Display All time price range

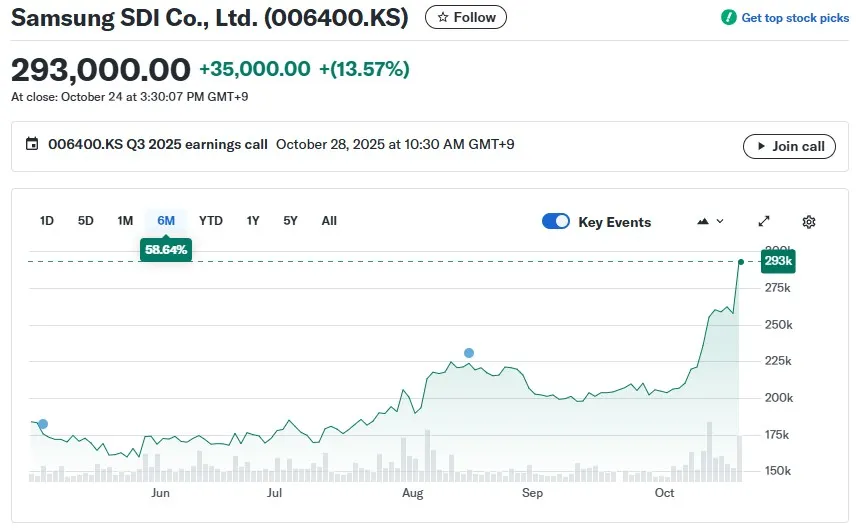[x=329, y=221]
